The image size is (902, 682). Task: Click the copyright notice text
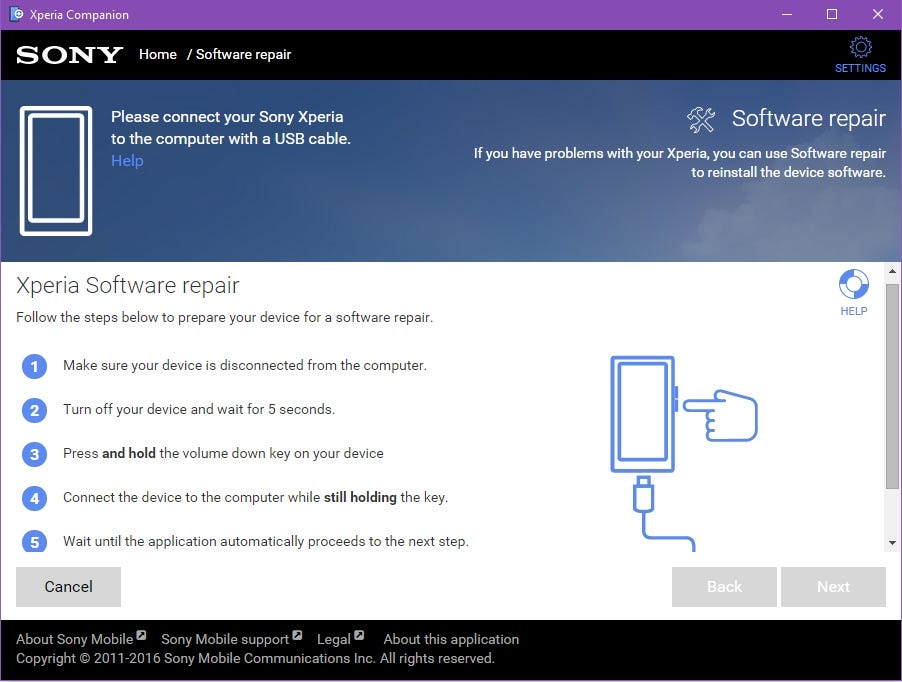(255, 658)
